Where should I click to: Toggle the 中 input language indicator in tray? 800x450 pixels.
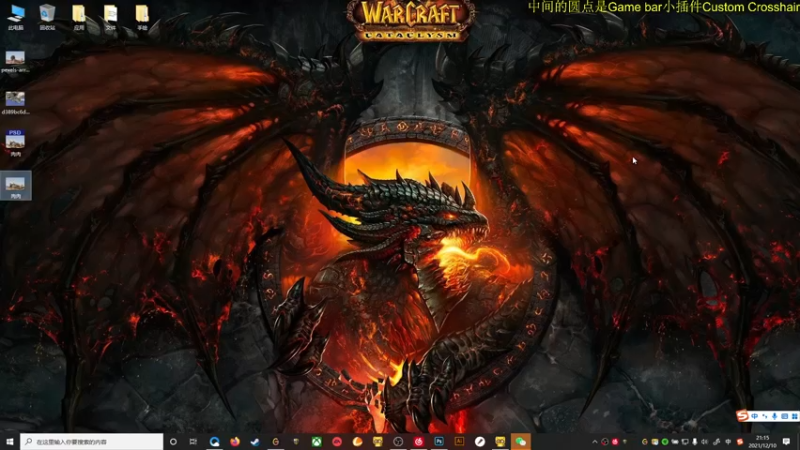pyautogui.click(x=728, y=442)
